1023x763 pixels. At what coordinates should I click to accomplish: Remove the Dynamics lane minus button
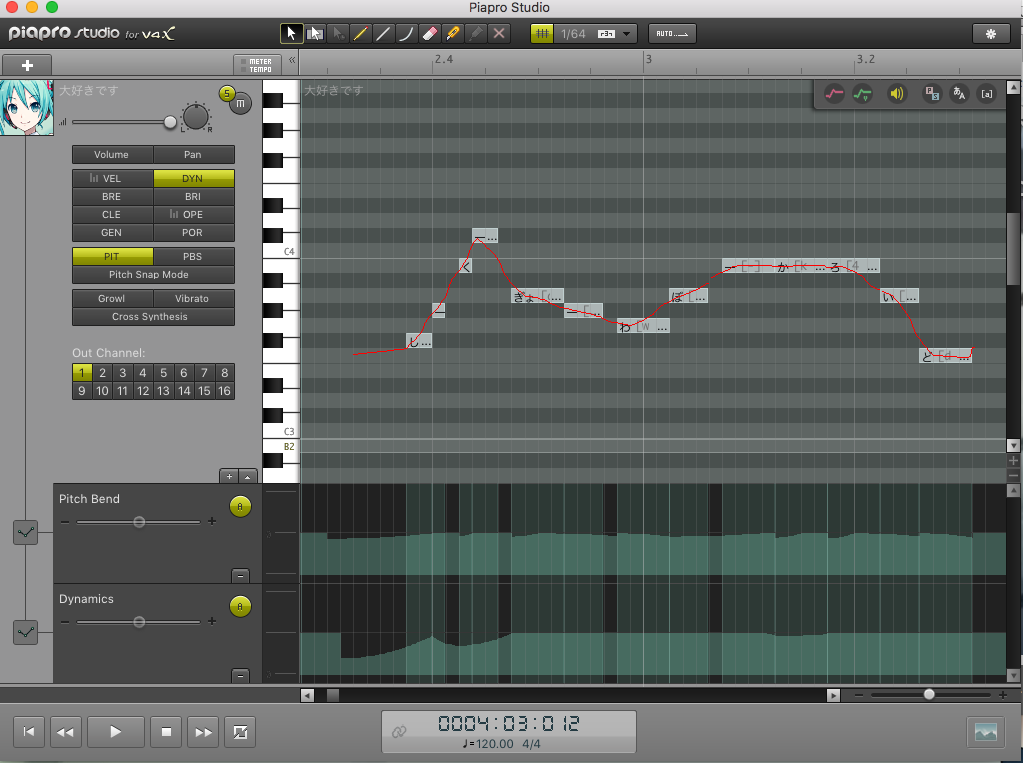pyautogui.click(x=240, y=676)
